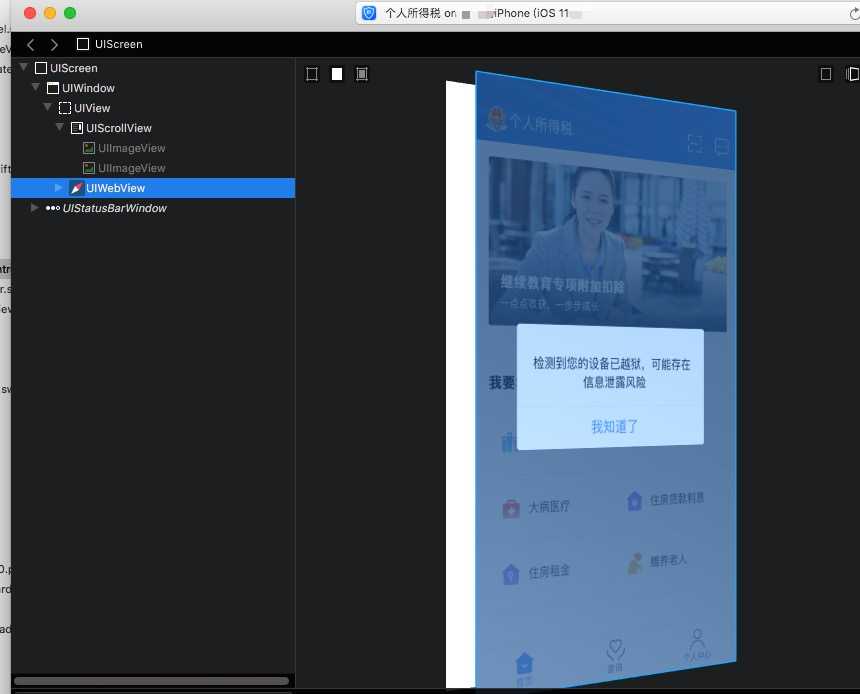This screenshot has width=860, height=694.
Task: Tap the 大病医疗 item in the app preview
Action: (x=536, y=507)
